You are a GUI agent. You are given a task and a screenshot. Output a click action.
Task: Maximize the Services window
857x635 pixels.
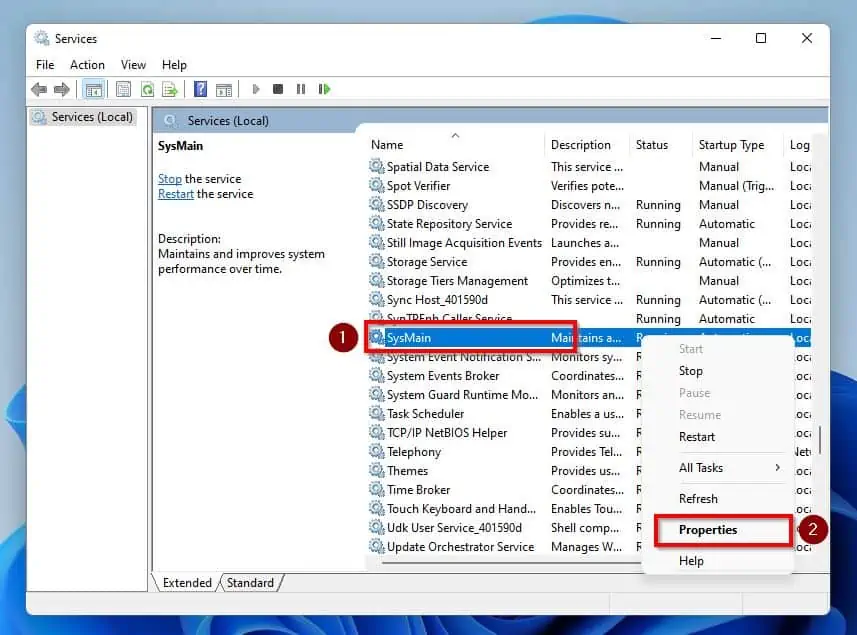(761, 38)
